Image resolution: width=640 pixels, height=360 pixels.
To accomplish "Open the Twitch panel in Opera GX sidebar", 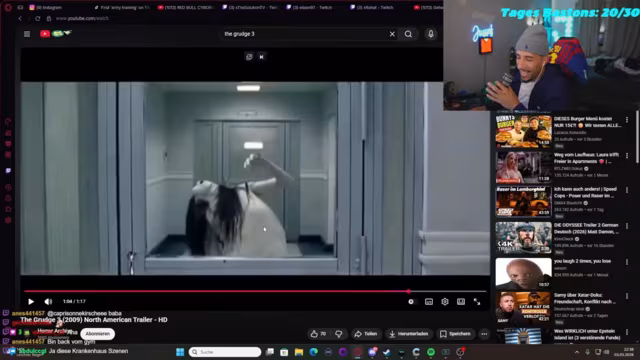I will (8, 171).
